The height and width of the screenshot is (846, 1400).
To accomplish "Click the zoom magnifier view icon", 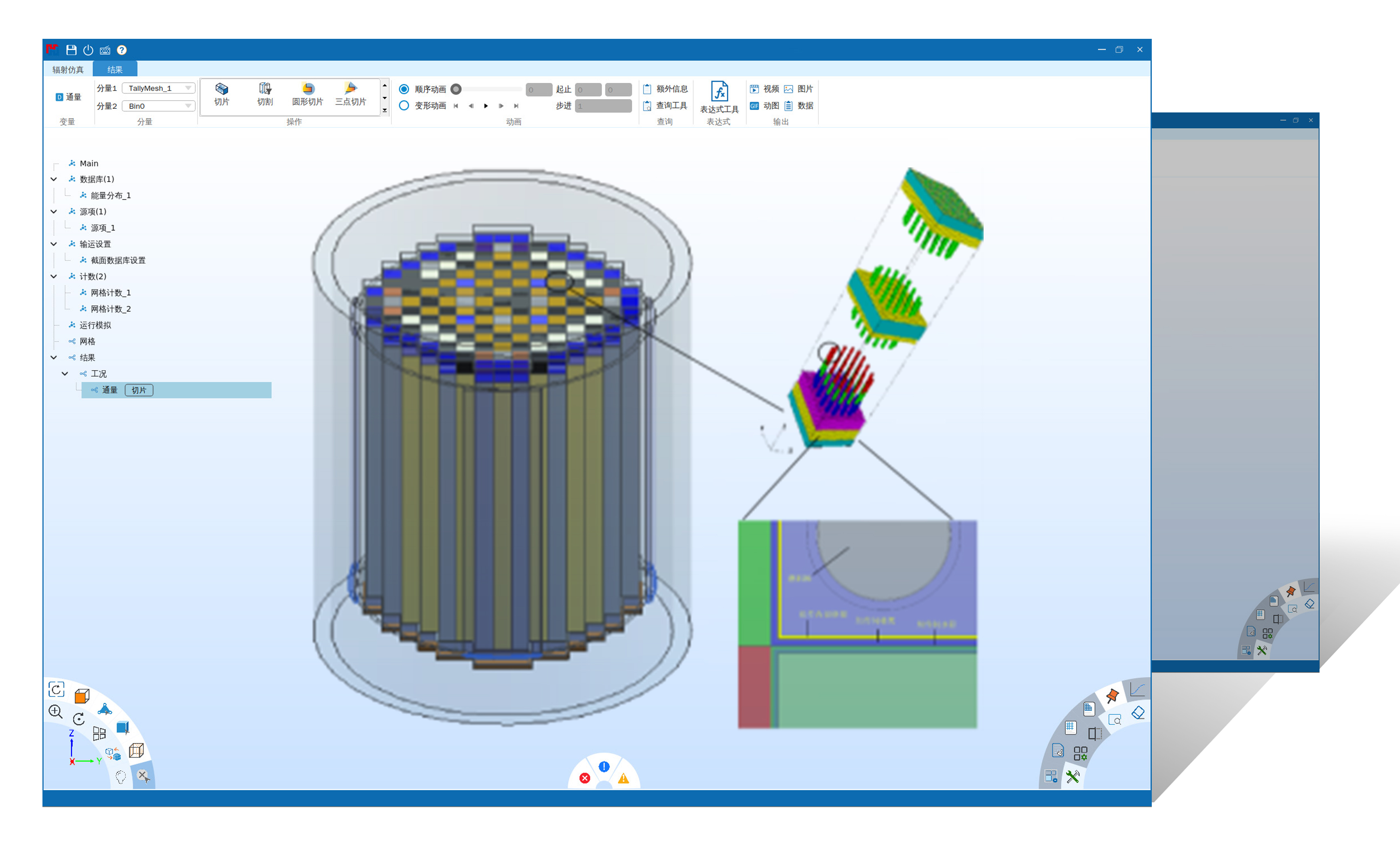I will [55, 711].
